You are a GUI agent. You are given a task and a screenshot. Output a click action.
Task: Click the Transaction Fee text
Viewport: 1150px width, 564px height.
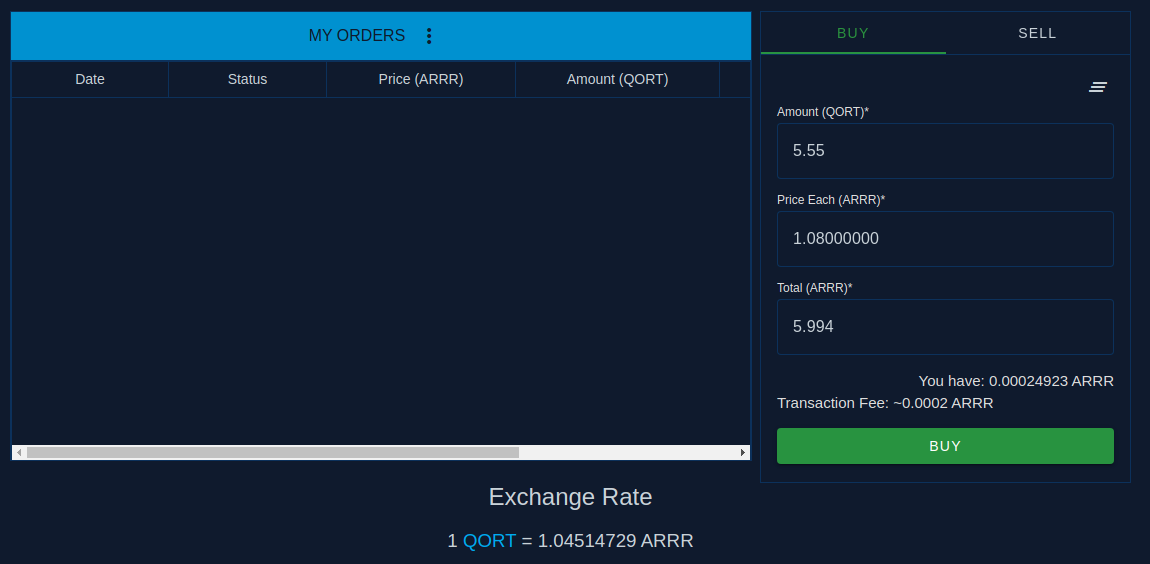[885, 403]
